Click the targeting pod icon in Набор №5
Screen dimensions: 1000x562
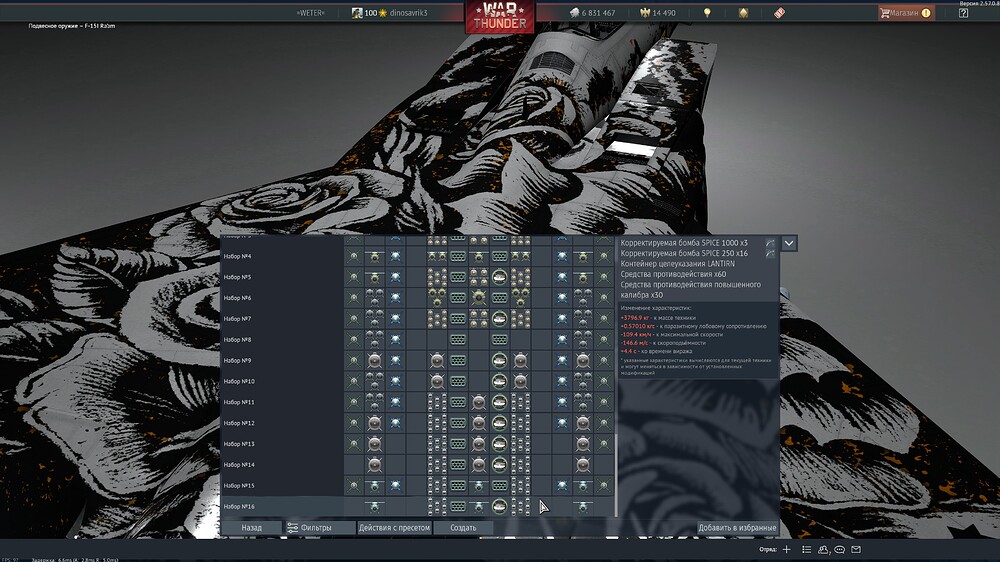tap(499, 277)
